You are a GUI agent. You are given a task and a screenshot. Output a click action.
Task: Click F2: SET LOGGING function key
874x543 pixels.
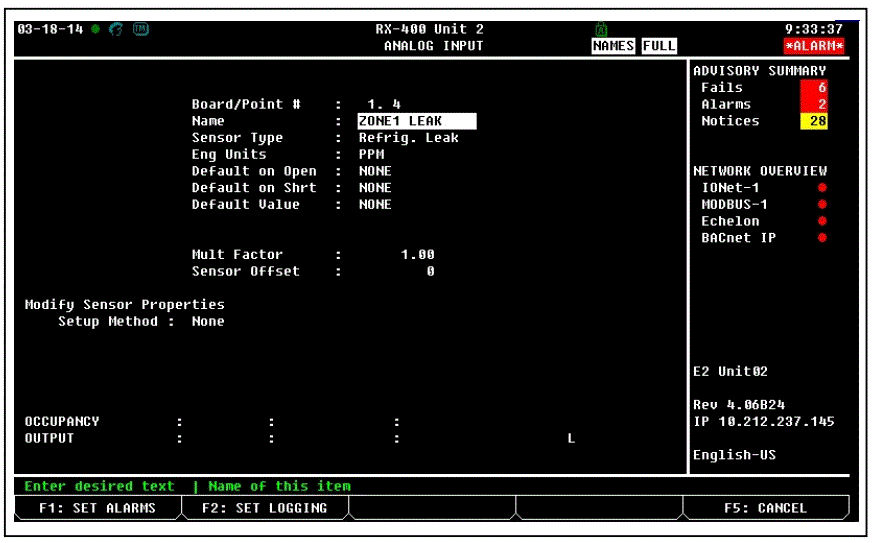tap(265, 508)
